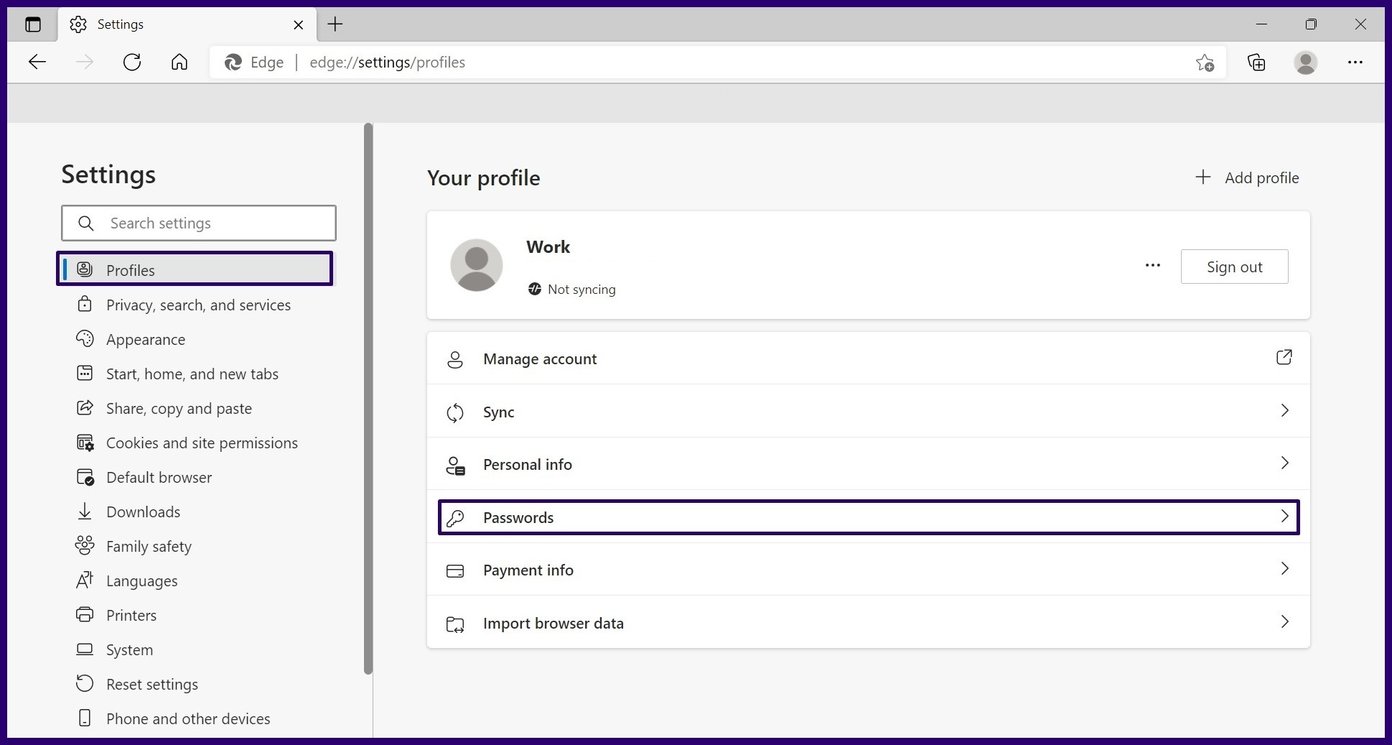This screenshot has width=1392, height=745.
Task: Click the address bar URL
Action: [388, 62]
